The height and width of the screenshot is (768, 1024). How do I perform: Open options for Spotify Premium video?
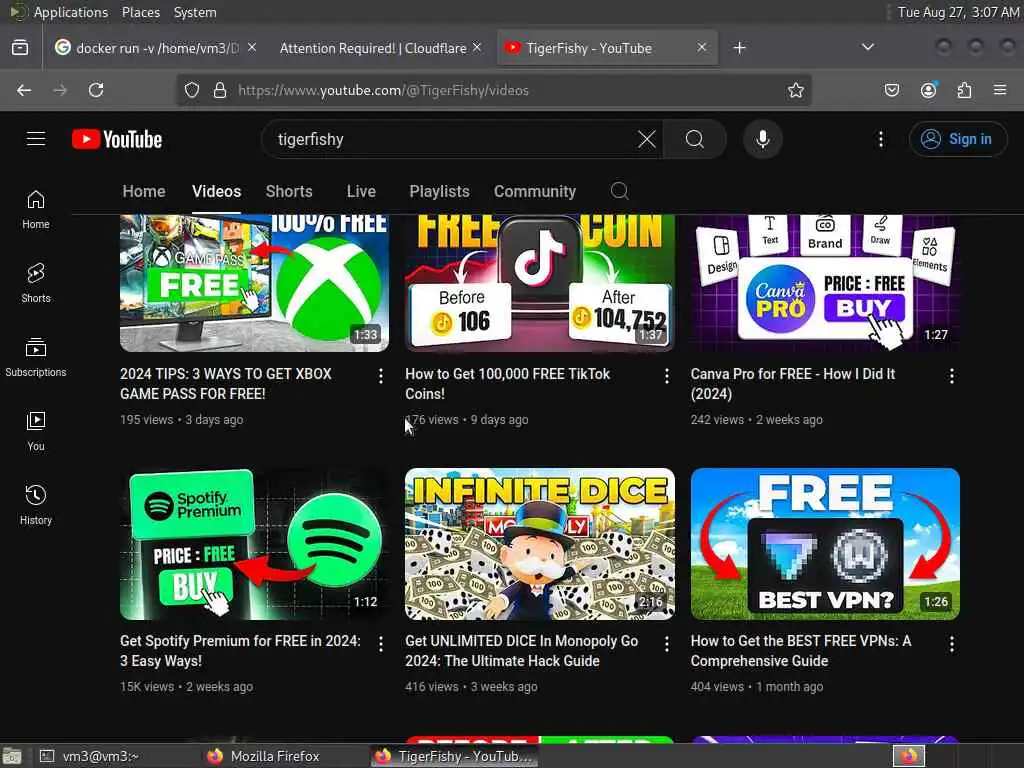coord(381,644)
